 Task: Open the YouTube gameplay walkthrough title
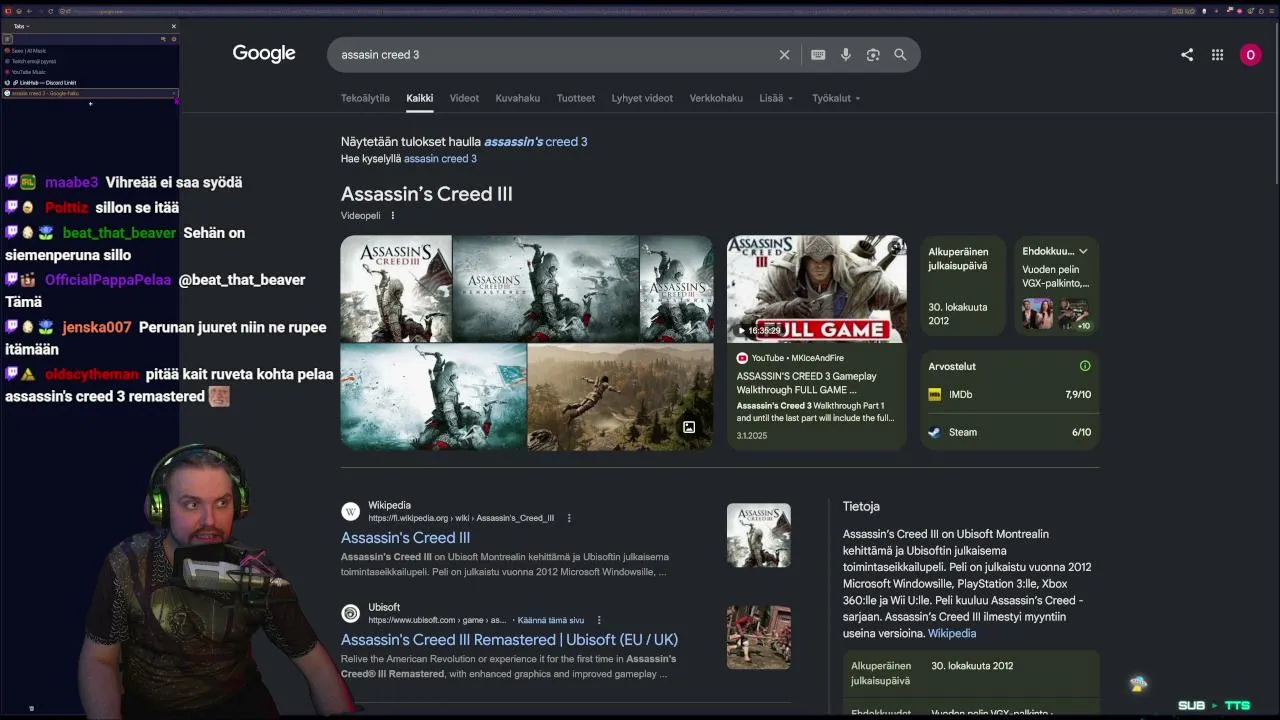tap(807, 383)
